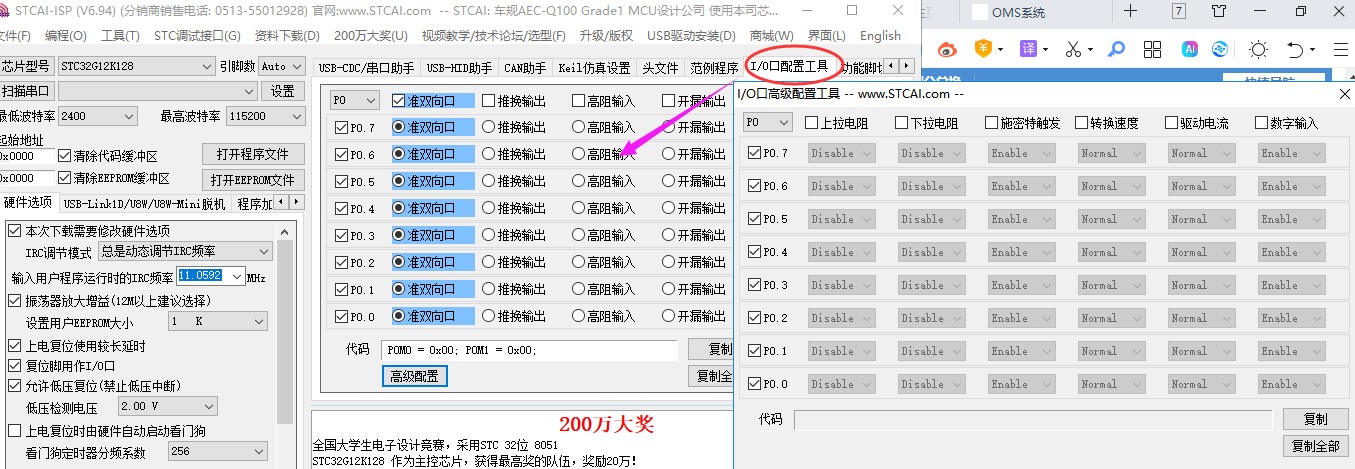
Task: Click the code field POM0 = 0x00
Action: 529,350
